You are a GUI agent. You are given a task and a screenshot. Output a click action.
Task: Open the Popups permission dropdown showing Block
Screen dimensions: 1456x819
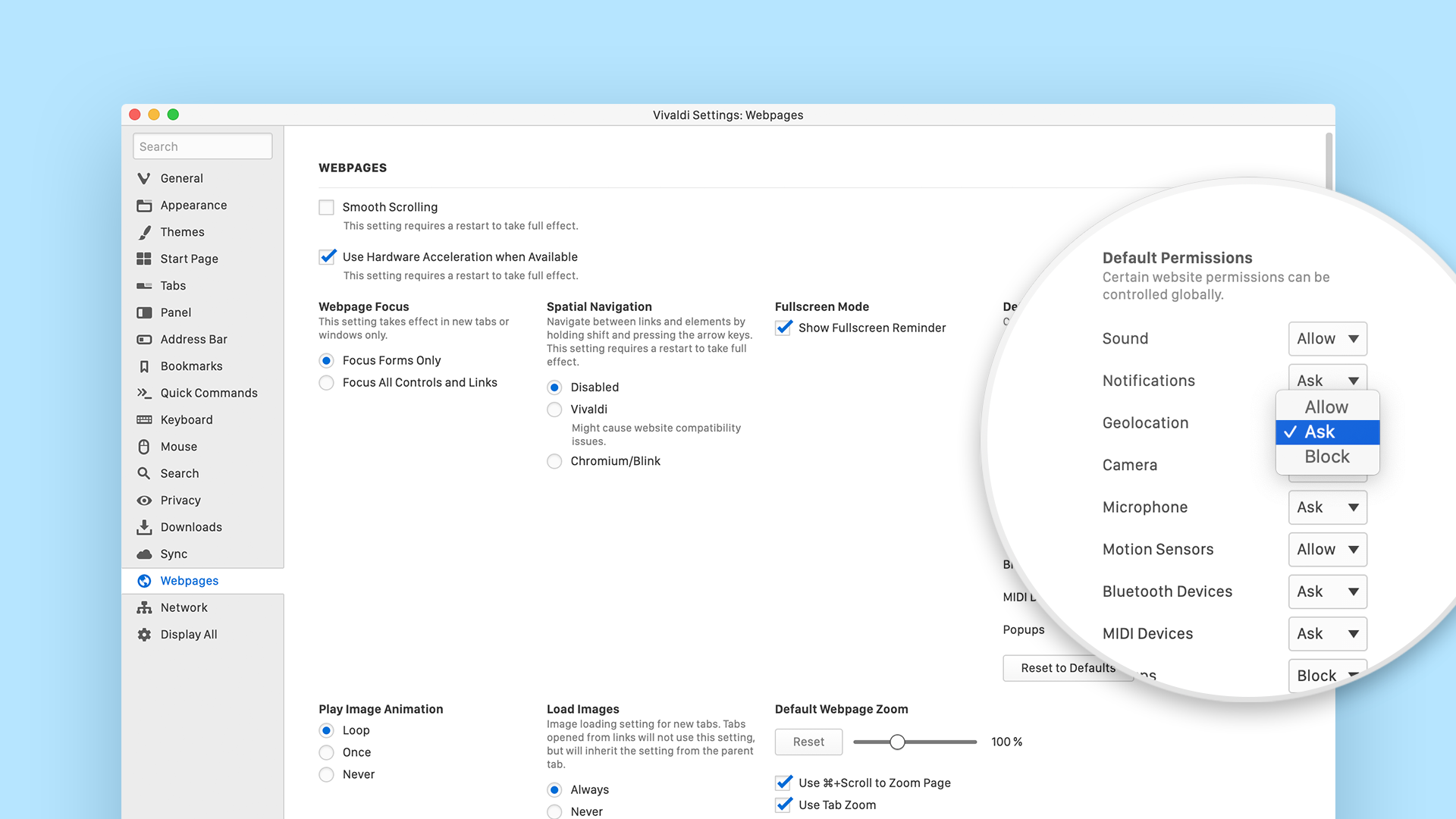pos(1327,675)
